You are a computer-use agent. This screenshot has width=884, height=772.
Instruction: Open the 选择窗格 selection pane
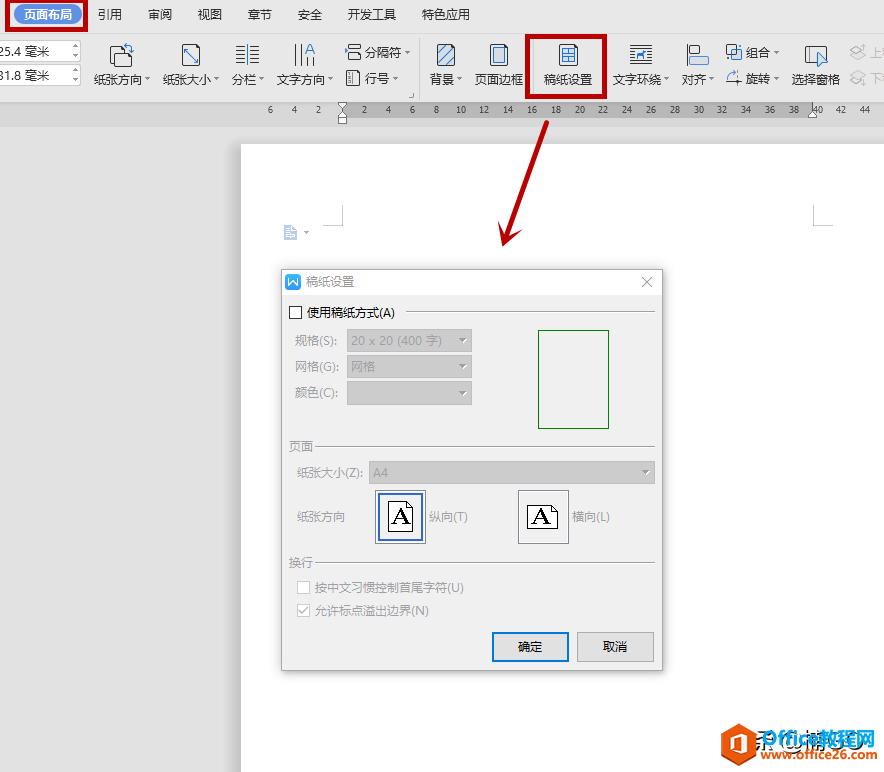[x=815, y=65]
